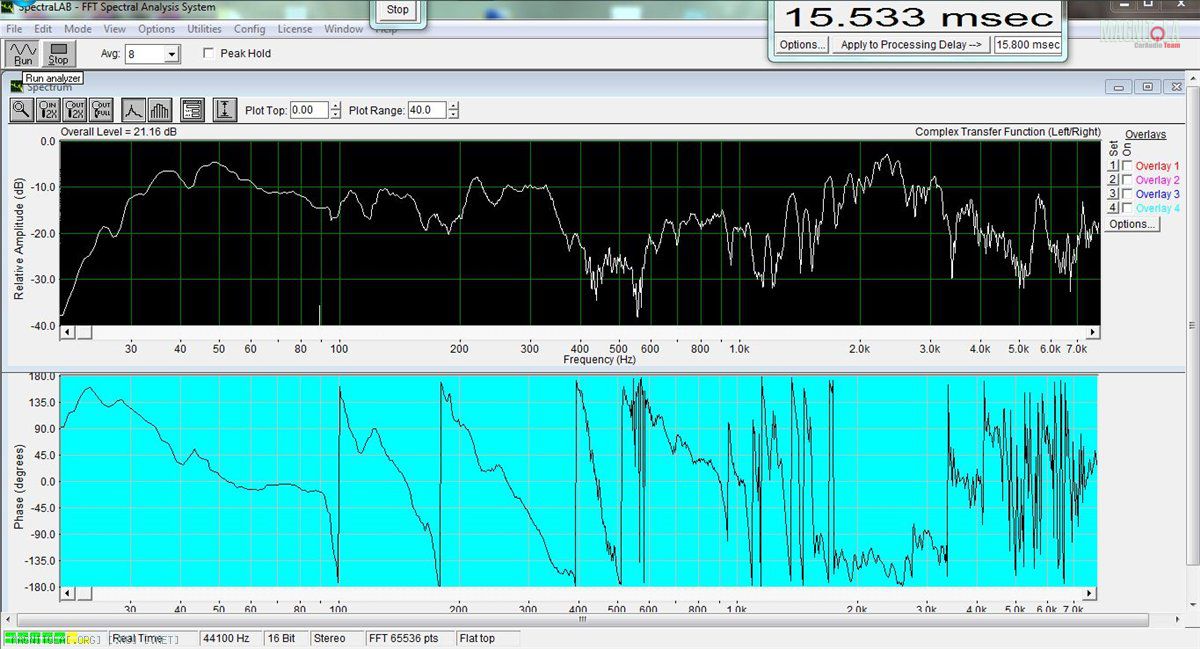This screenshot has width=1200, height=649.
Task: Start the analyzer with the Run button
Action: coord(22,54)
